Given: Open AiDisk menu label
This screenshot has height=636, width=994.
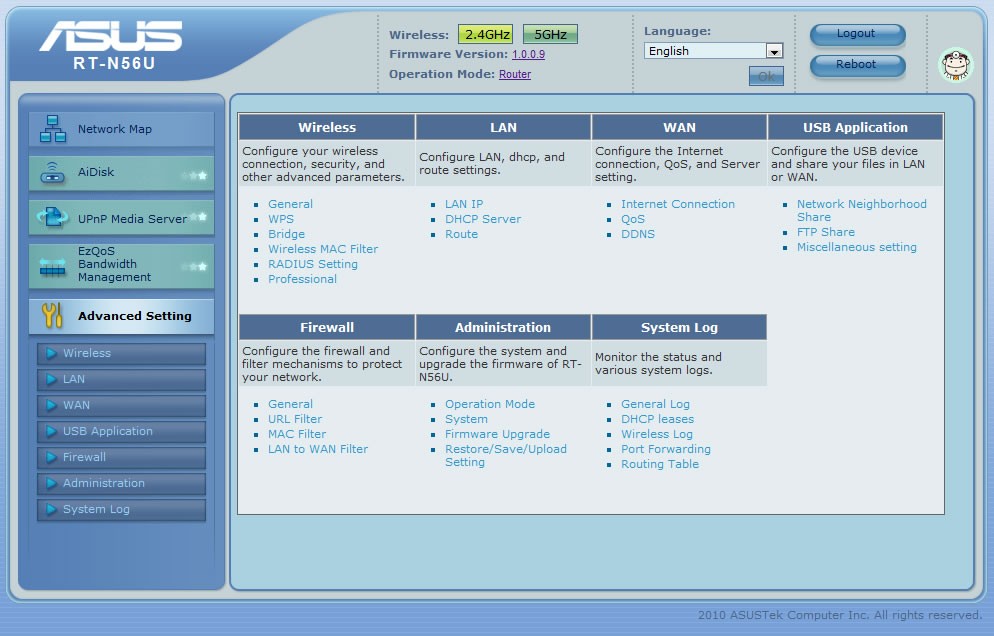Looking at the screenshot, I should click(x=96, y=172).
